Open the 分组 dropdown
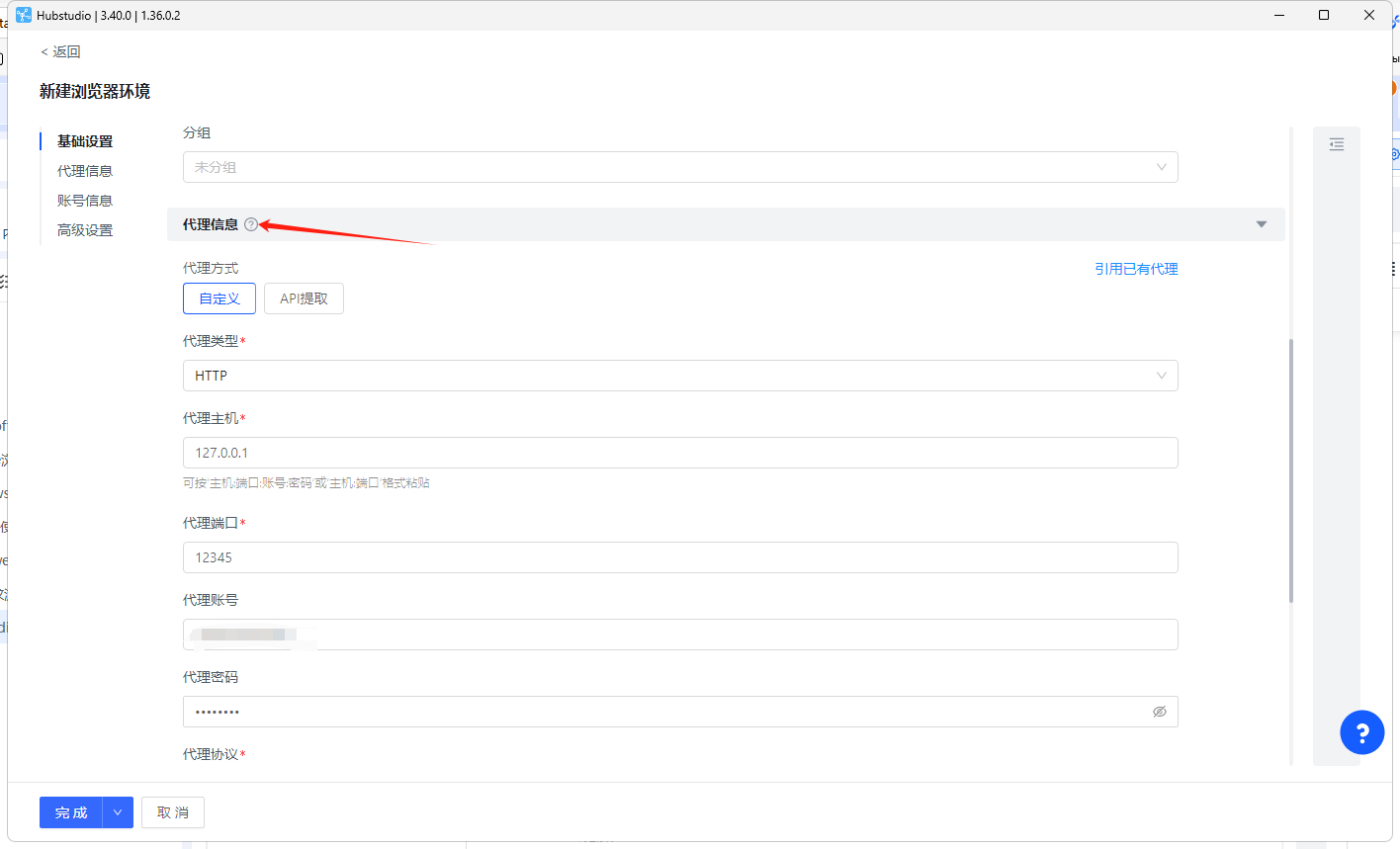Image resolution: width=1400 pixels, height=849 pixels. coord(680,167)
